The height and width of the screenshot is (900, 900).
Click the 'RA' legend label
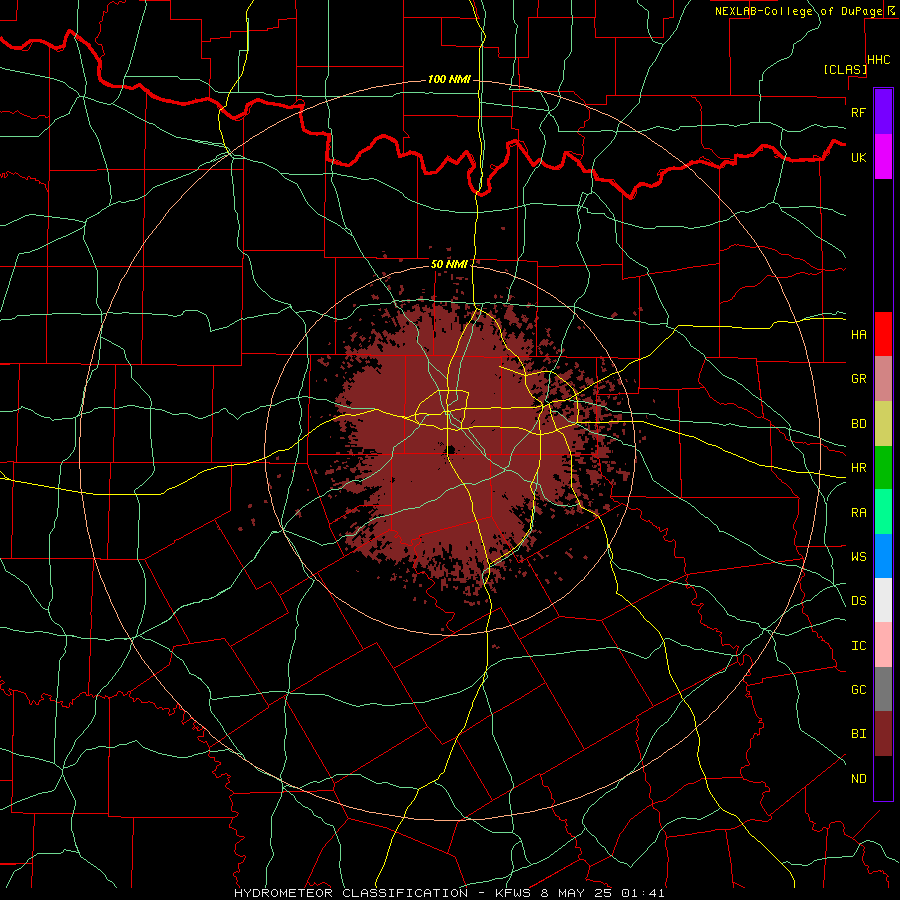[858, 513]
